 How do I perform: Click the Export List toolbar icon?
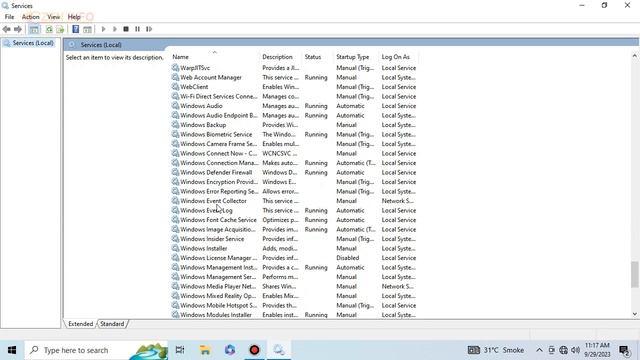coord(60,29)
